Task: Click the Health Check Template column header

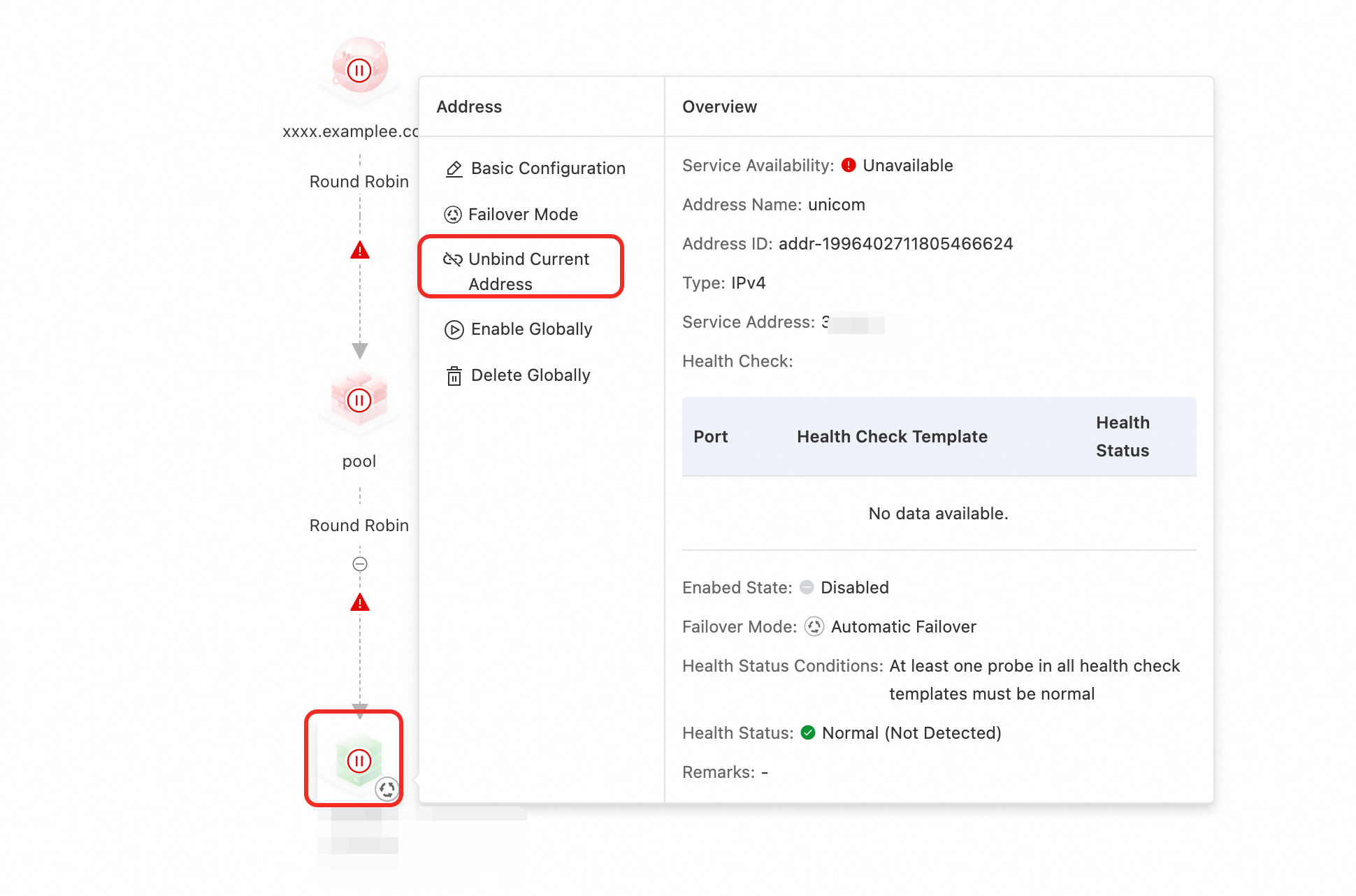Action: tap(892, 437)
